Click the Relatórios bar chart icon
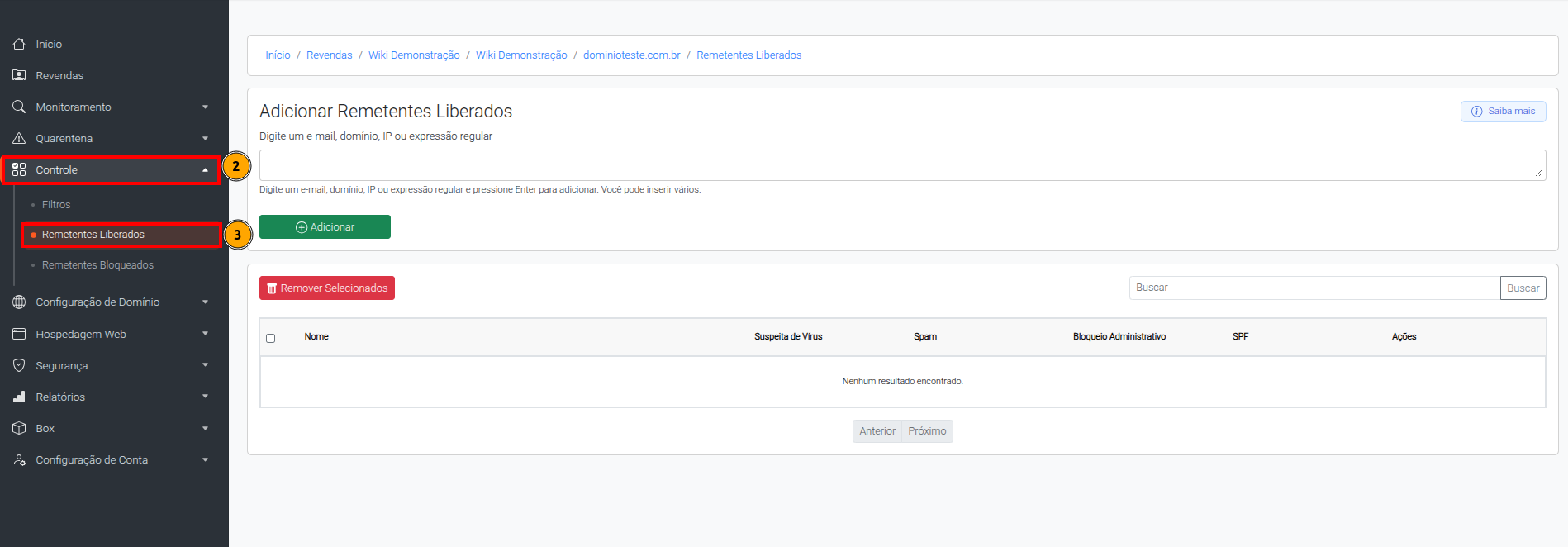 click(x=19, y=397)
